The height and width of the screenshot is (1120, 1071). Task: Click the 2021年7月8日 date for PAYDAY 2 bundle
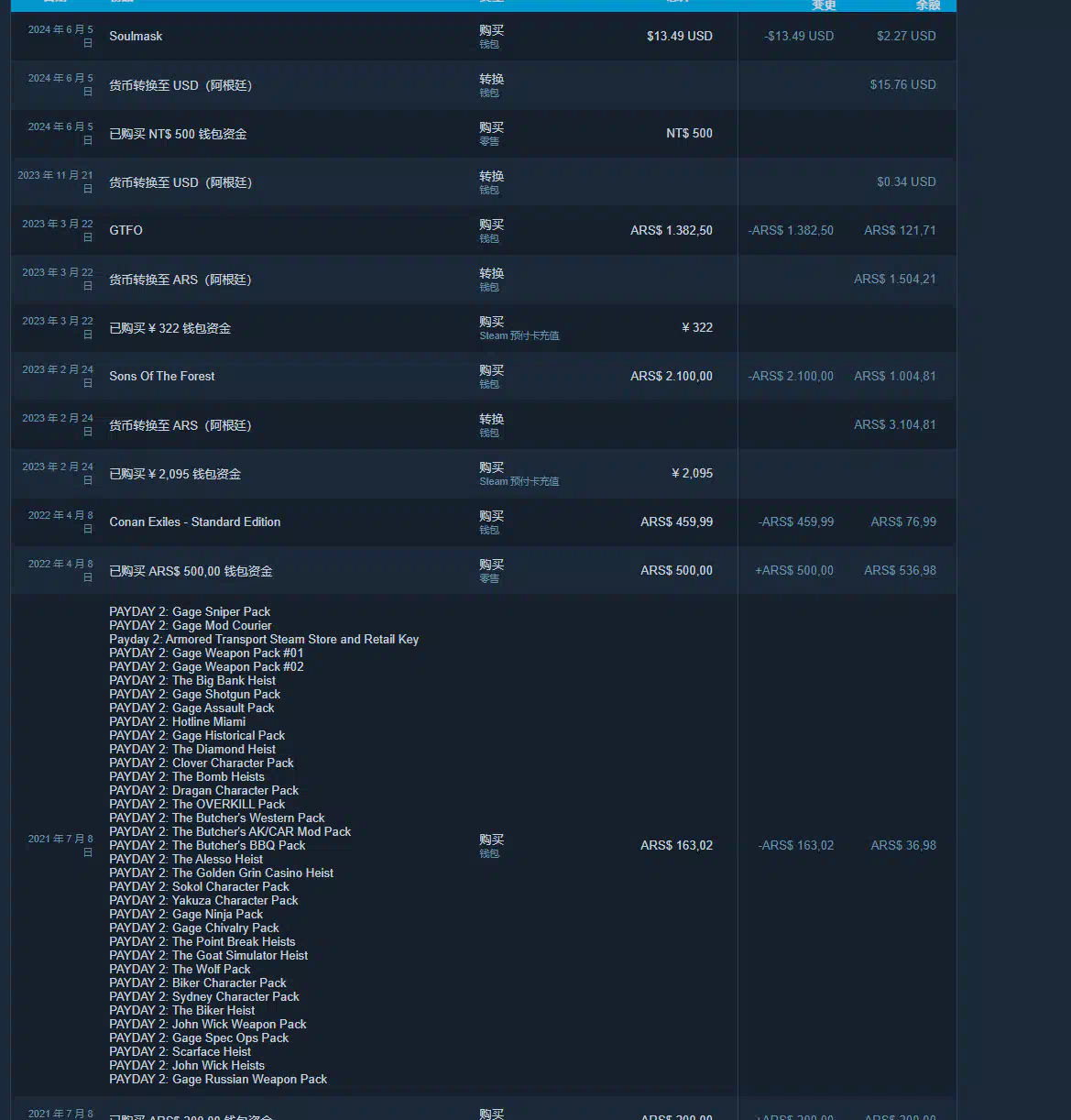tap(60, 845)
